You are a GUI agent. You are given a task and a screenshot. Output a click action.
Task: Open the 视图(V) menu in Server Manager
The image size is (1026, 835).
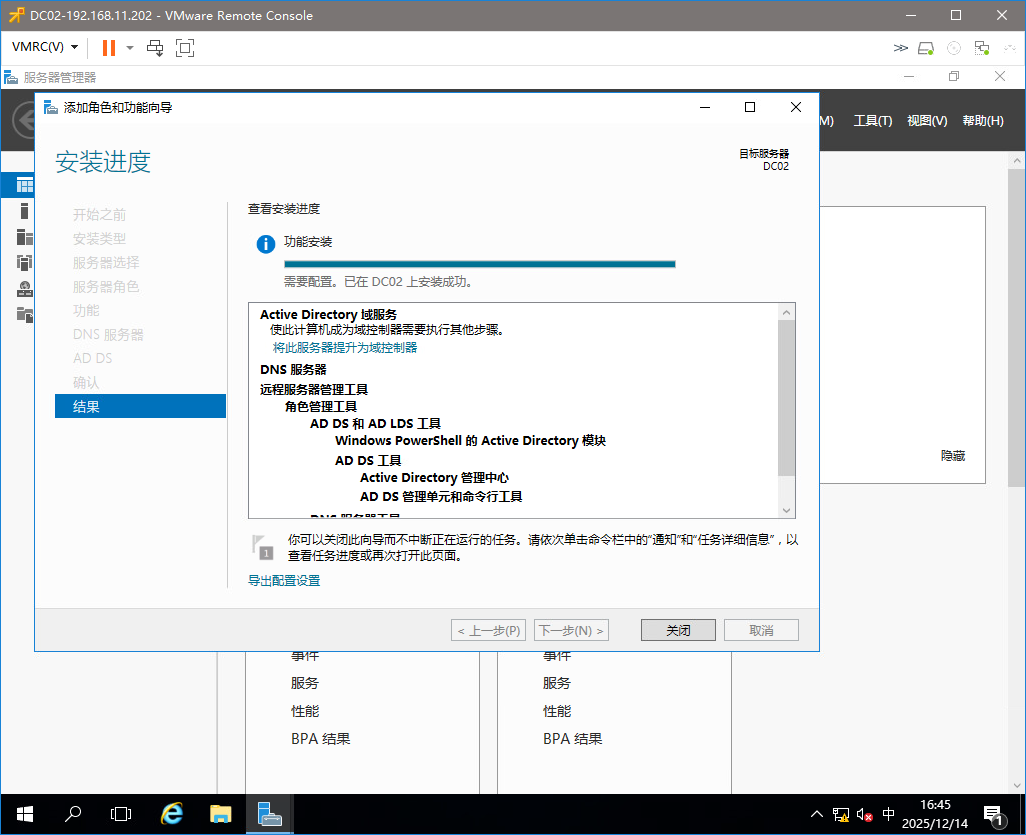927,121
